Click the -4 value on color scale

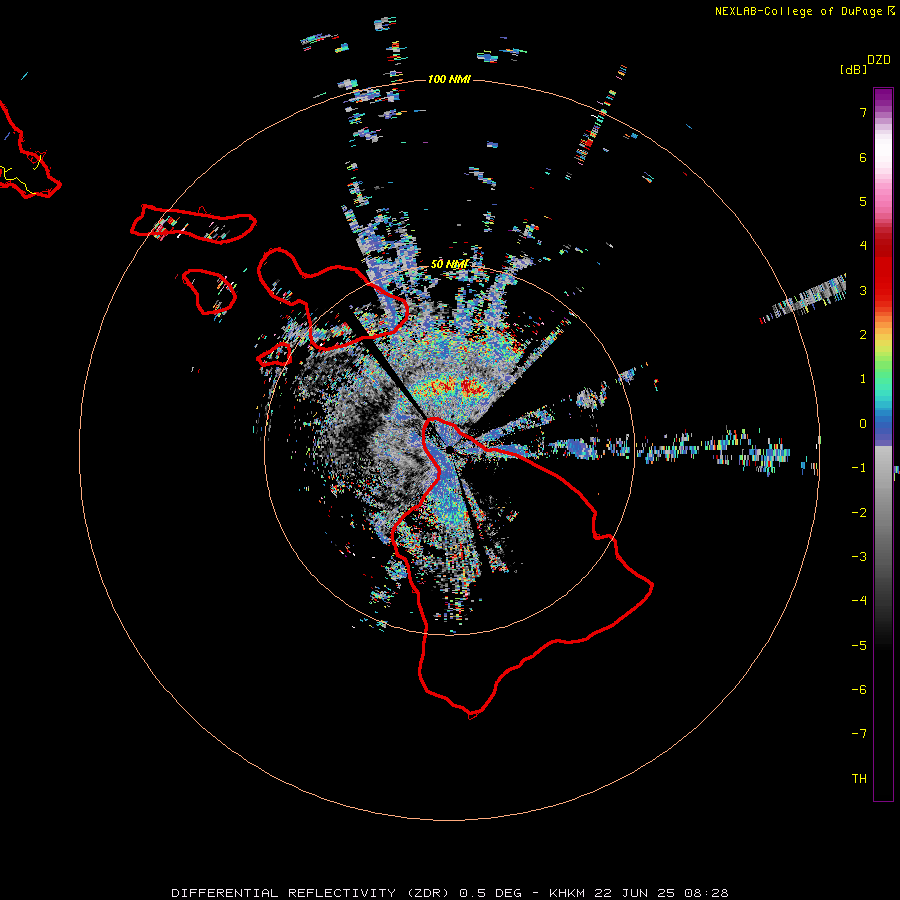(859, 601)
